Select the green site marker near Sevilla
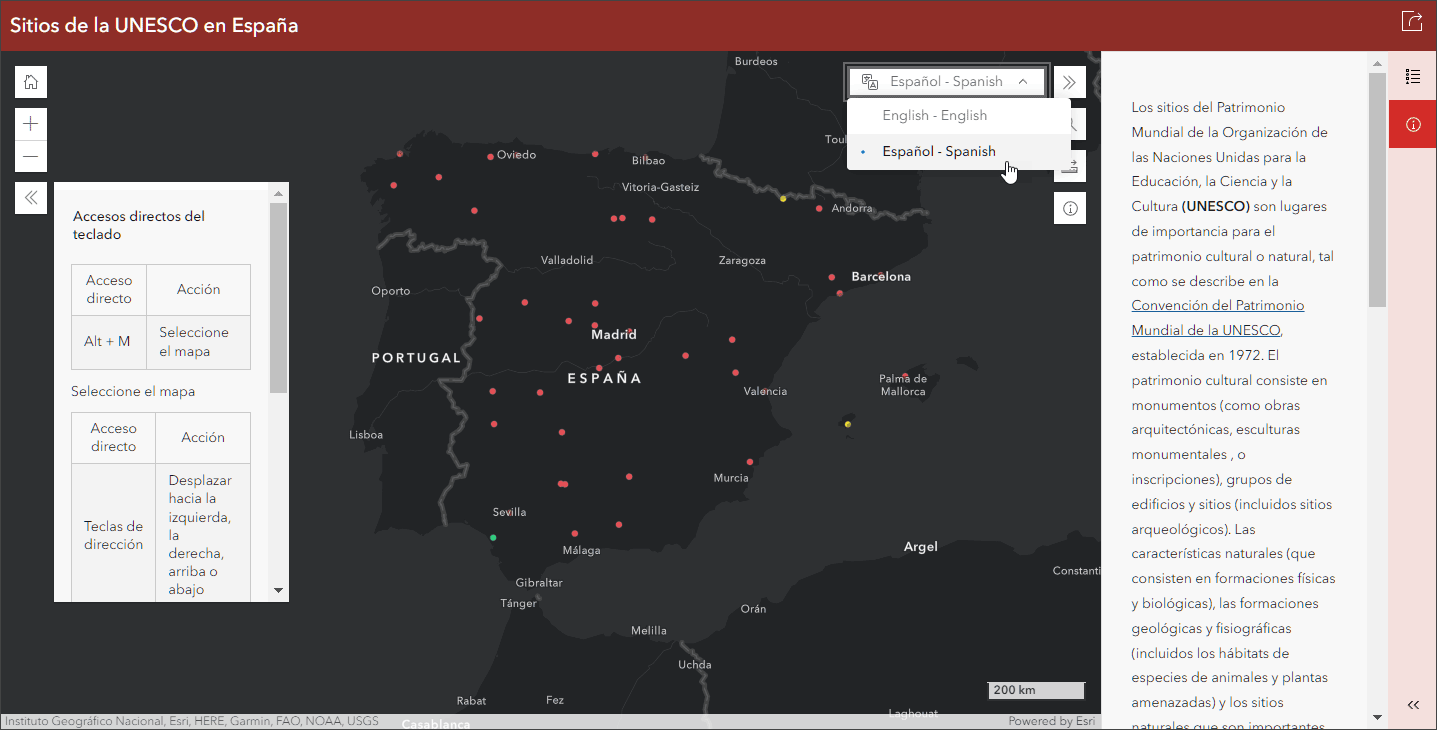Screen dimensions: 1437x730 tap(493, 538)
